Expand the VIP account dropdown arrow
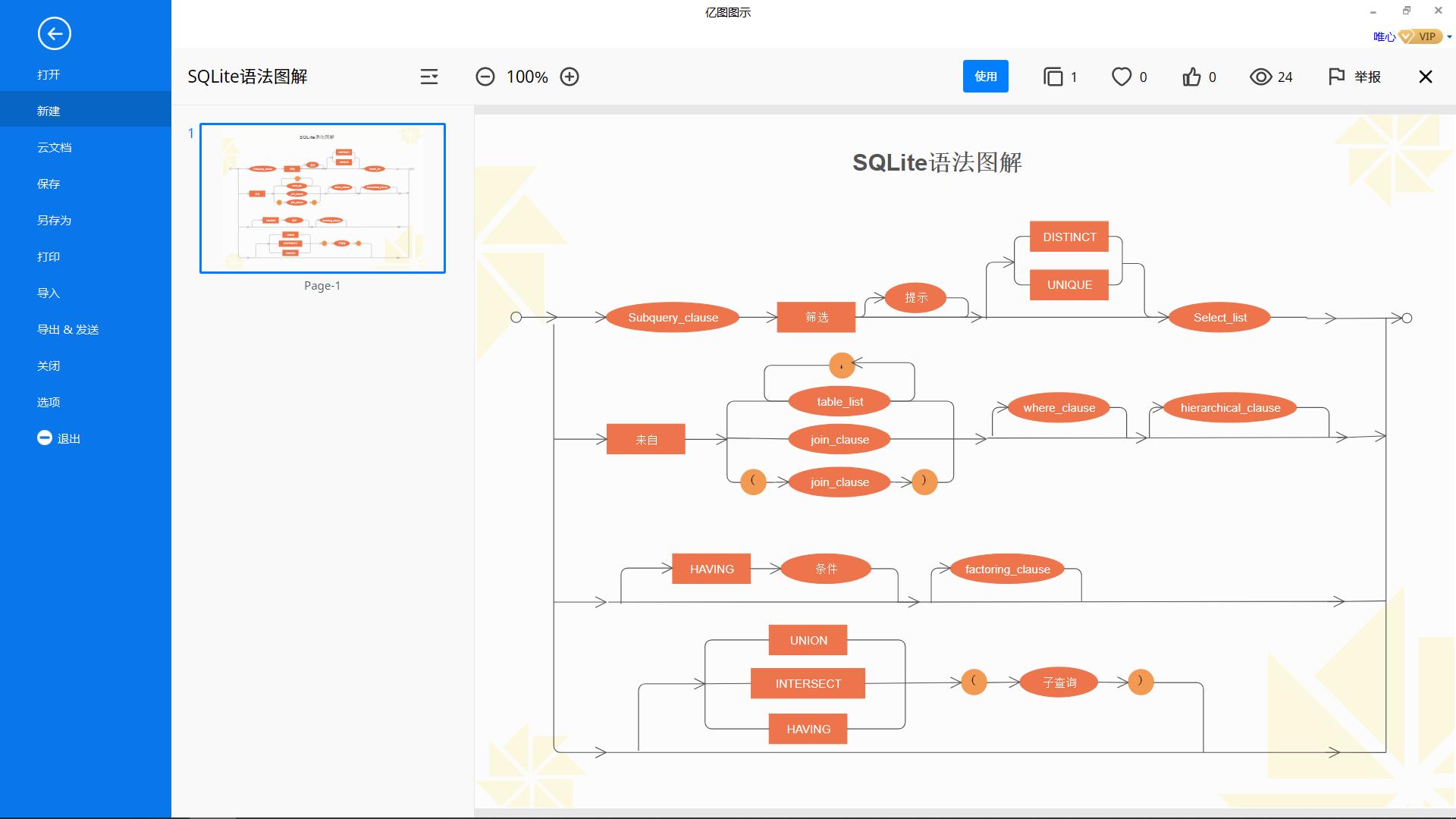 1447,36
